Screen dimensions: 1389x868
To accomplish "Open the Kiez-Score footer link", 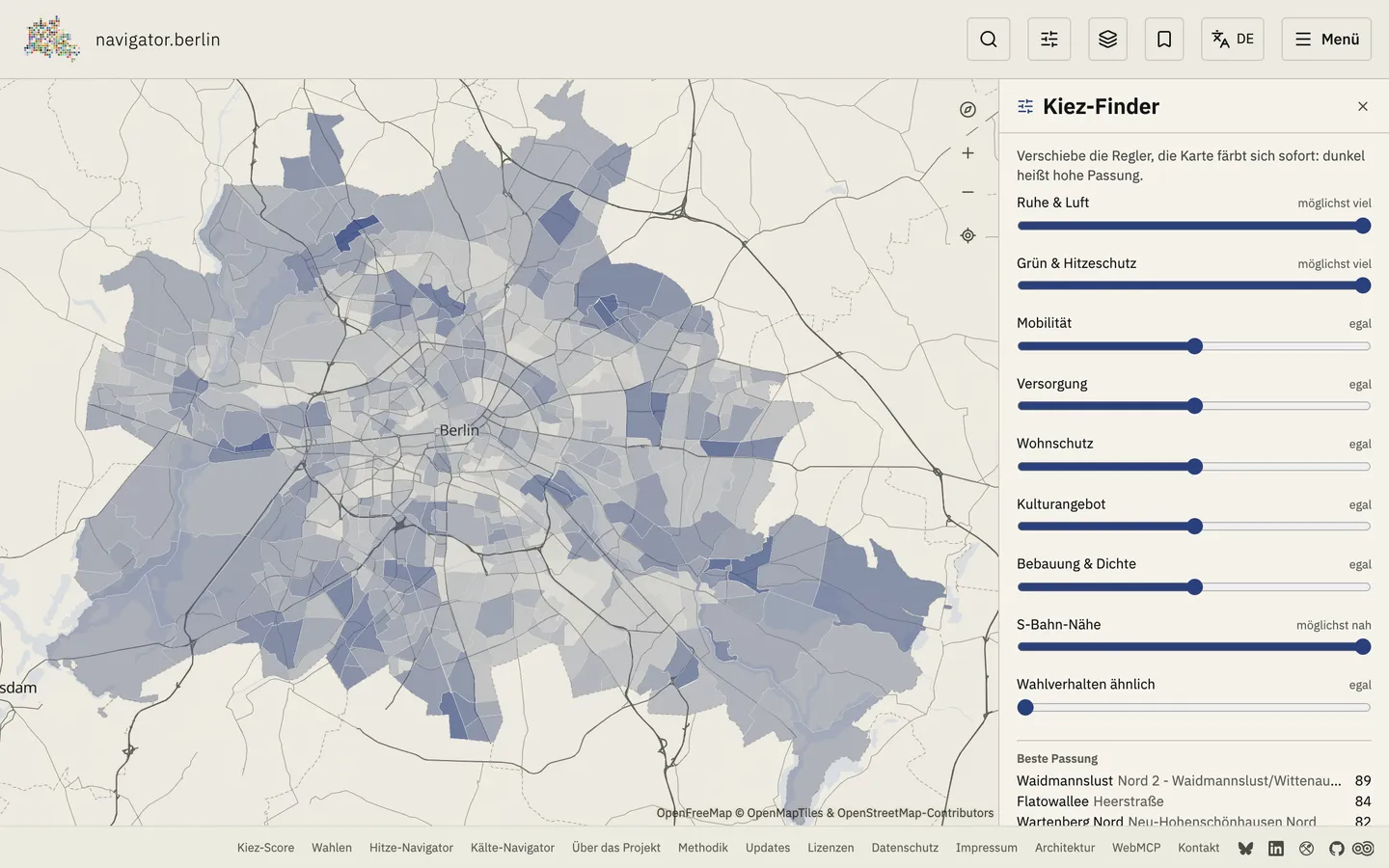I will coord(265,848).
